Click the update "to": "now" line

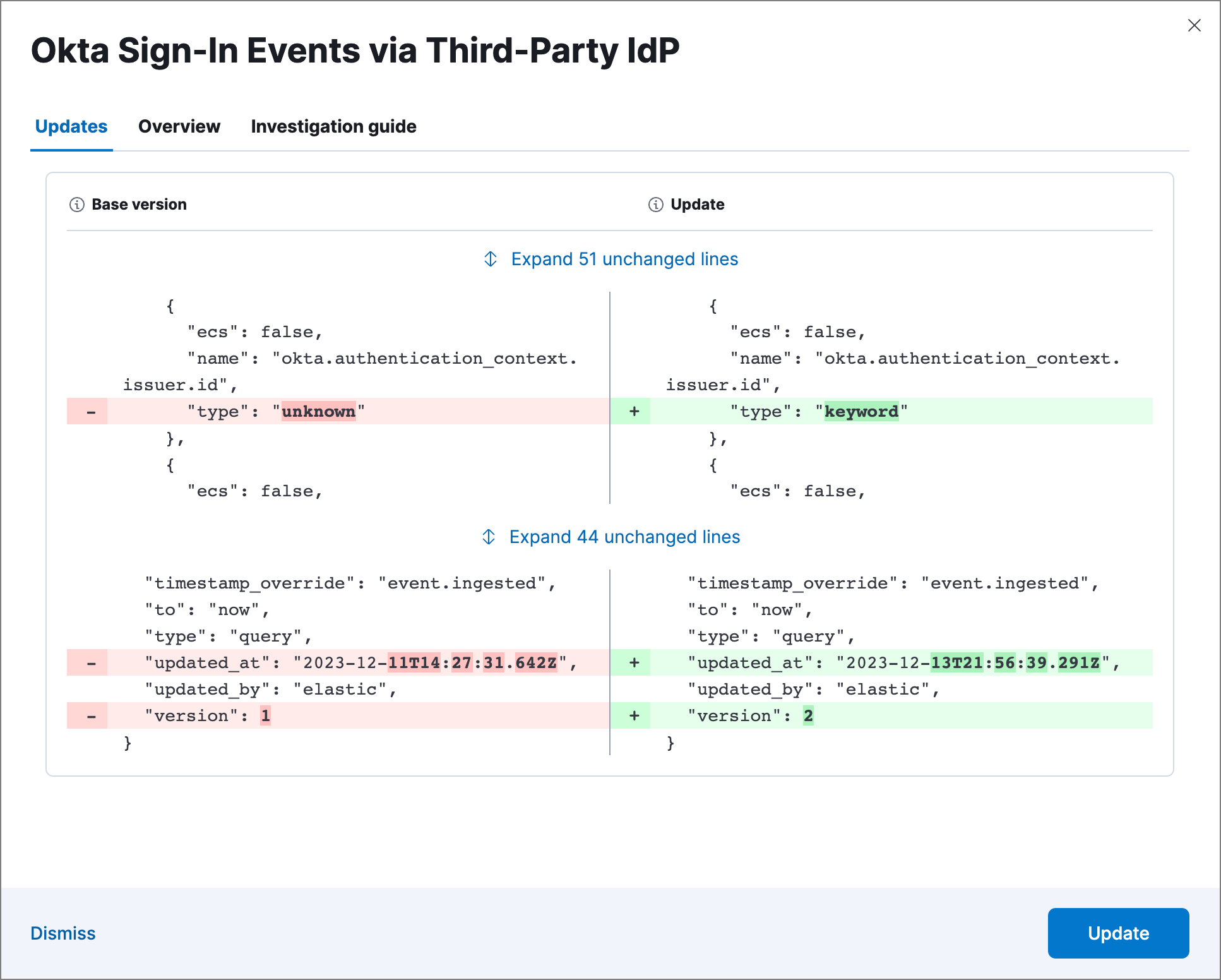click(x=750, y=609)
